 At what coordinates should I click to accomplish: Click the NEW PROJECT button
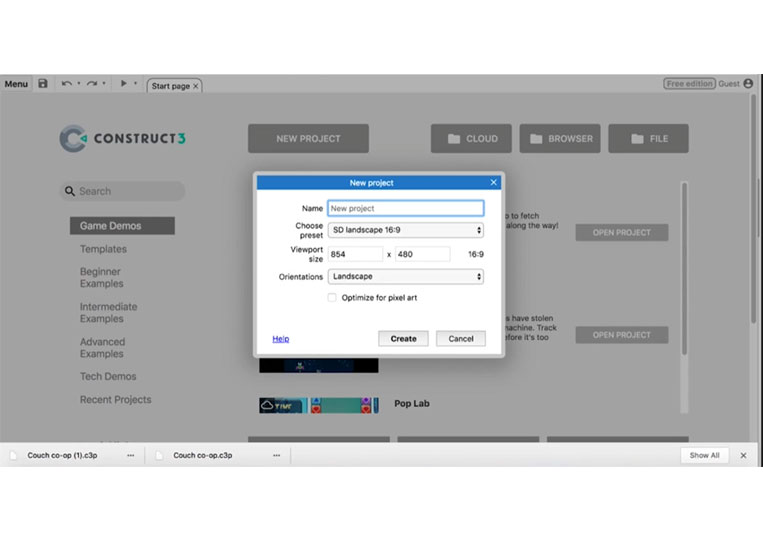click(x=309, y=139)
